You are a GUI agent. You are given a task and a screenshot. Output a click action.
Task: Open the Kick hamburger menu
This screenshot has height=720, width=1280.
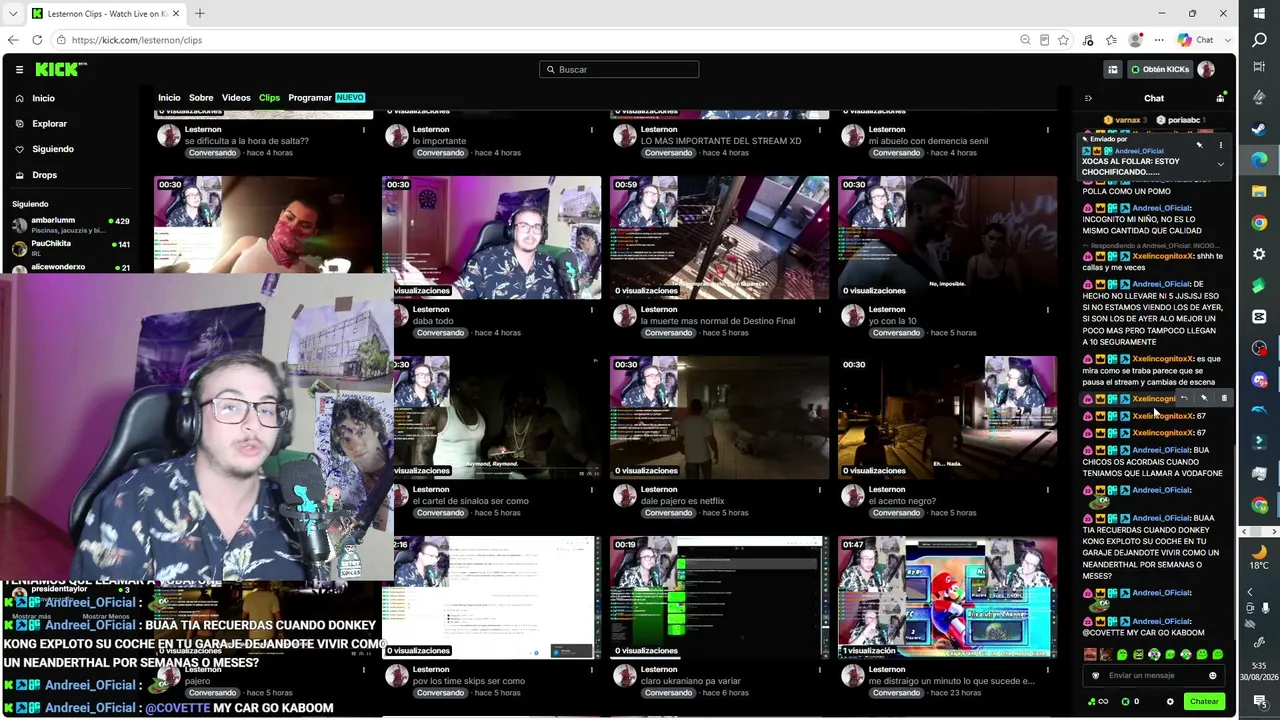point(19,69)
